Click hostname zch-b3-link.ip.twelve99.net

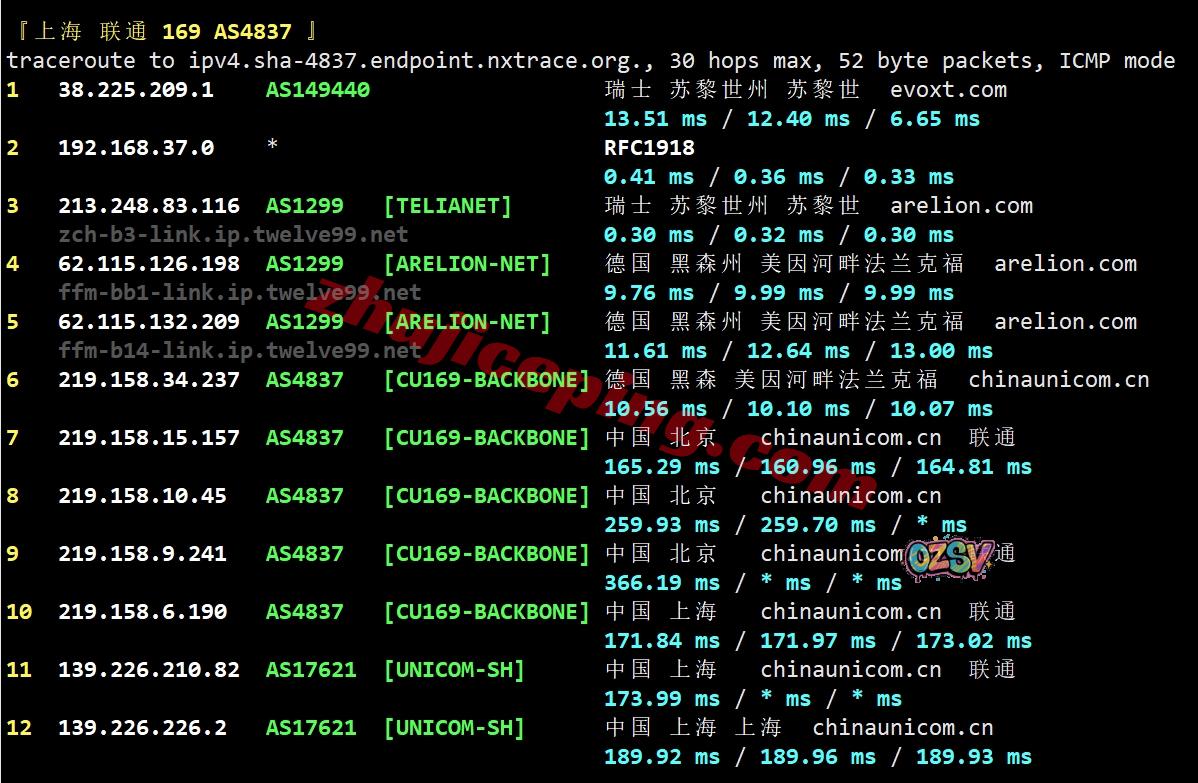point(233,235)
